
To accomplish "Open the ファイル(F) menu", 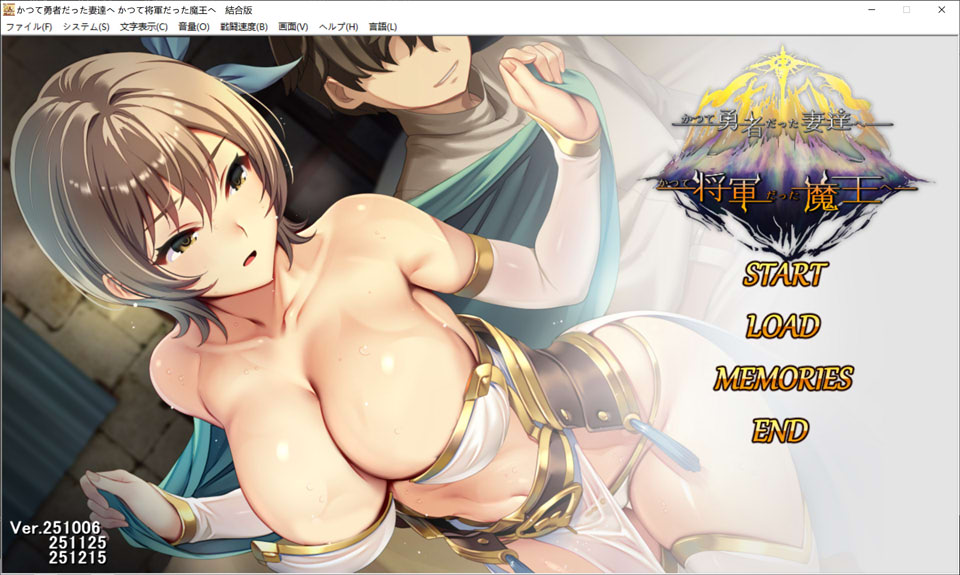I will pyautogui.click(x=29, y=27).
